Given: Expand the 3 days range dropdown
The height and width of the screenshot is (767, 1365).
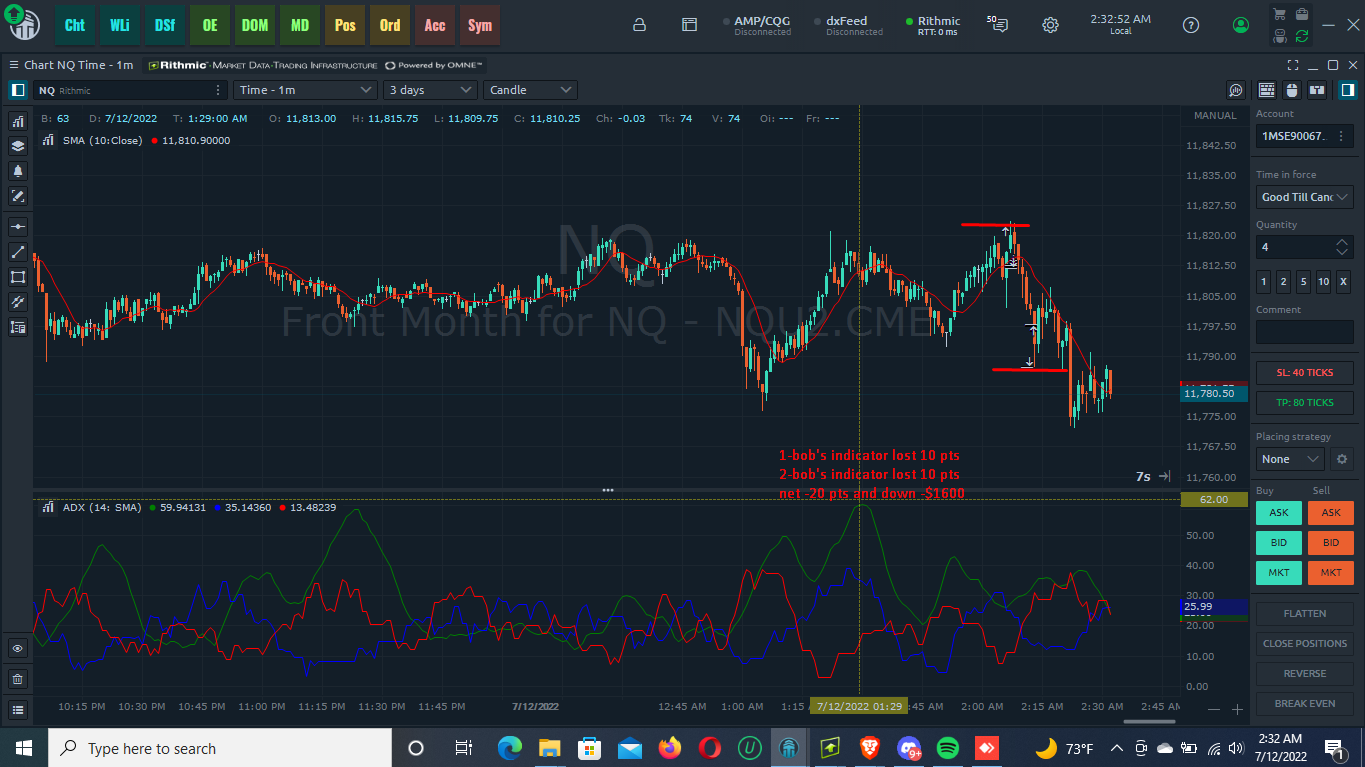Looking at the screenshot, I should point(430,90).
